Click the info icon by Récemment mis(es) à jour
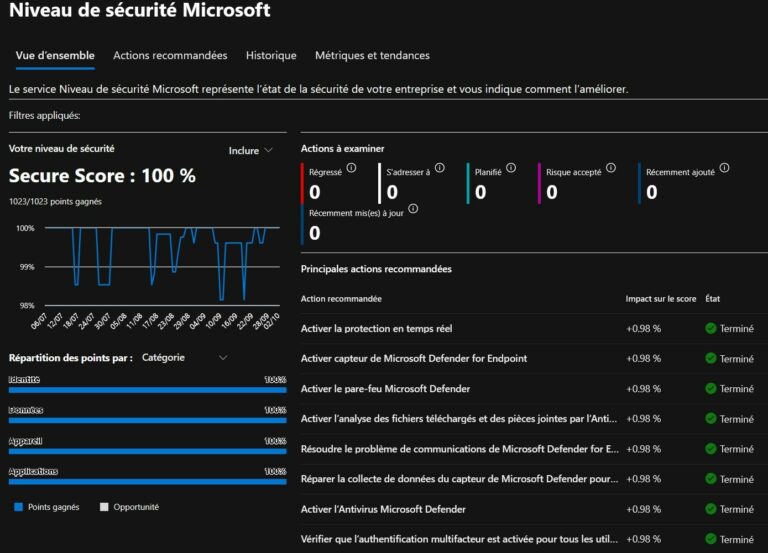 point(413,209)
